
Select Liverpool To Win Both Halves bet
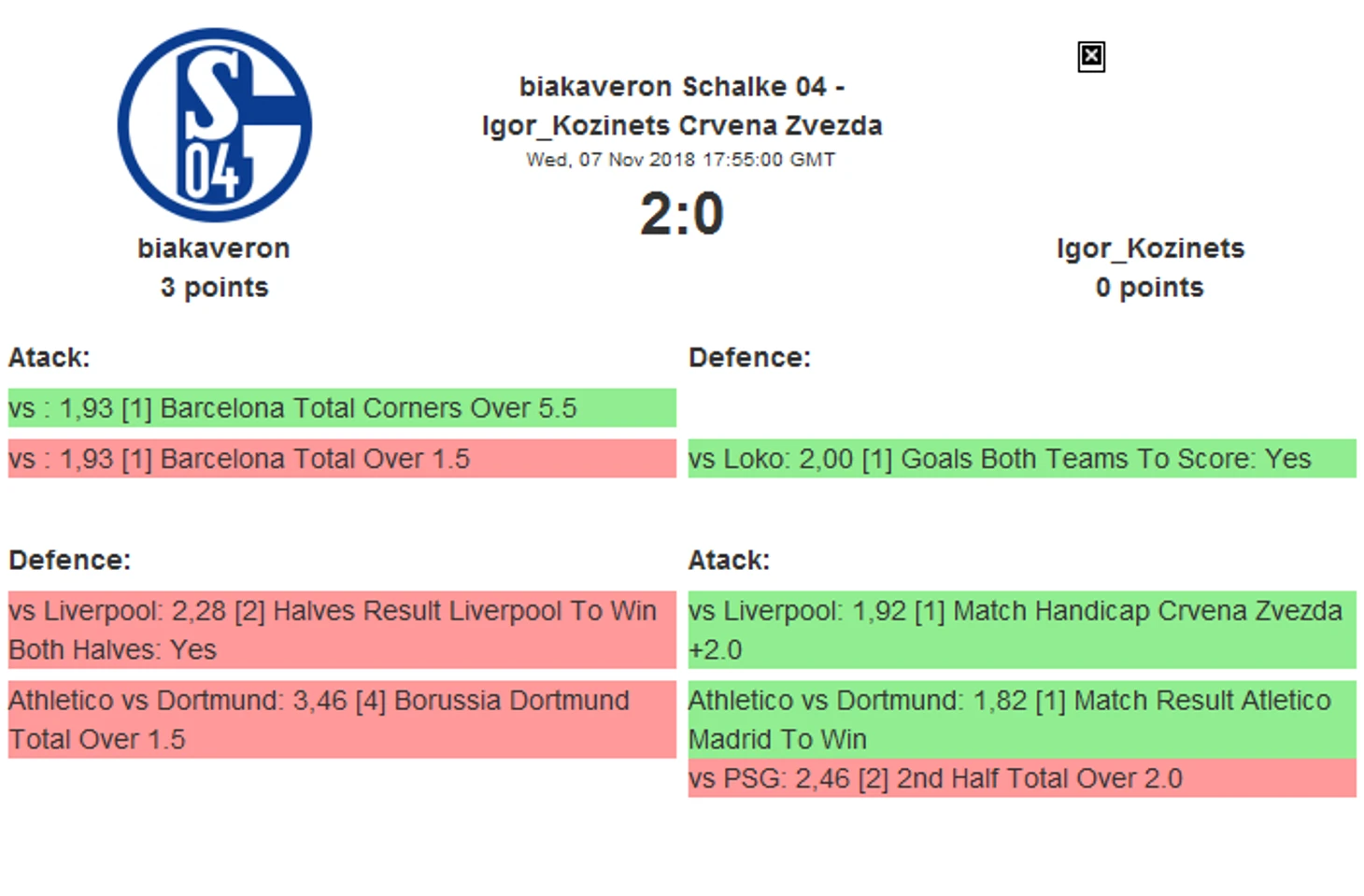click(341, 630)
